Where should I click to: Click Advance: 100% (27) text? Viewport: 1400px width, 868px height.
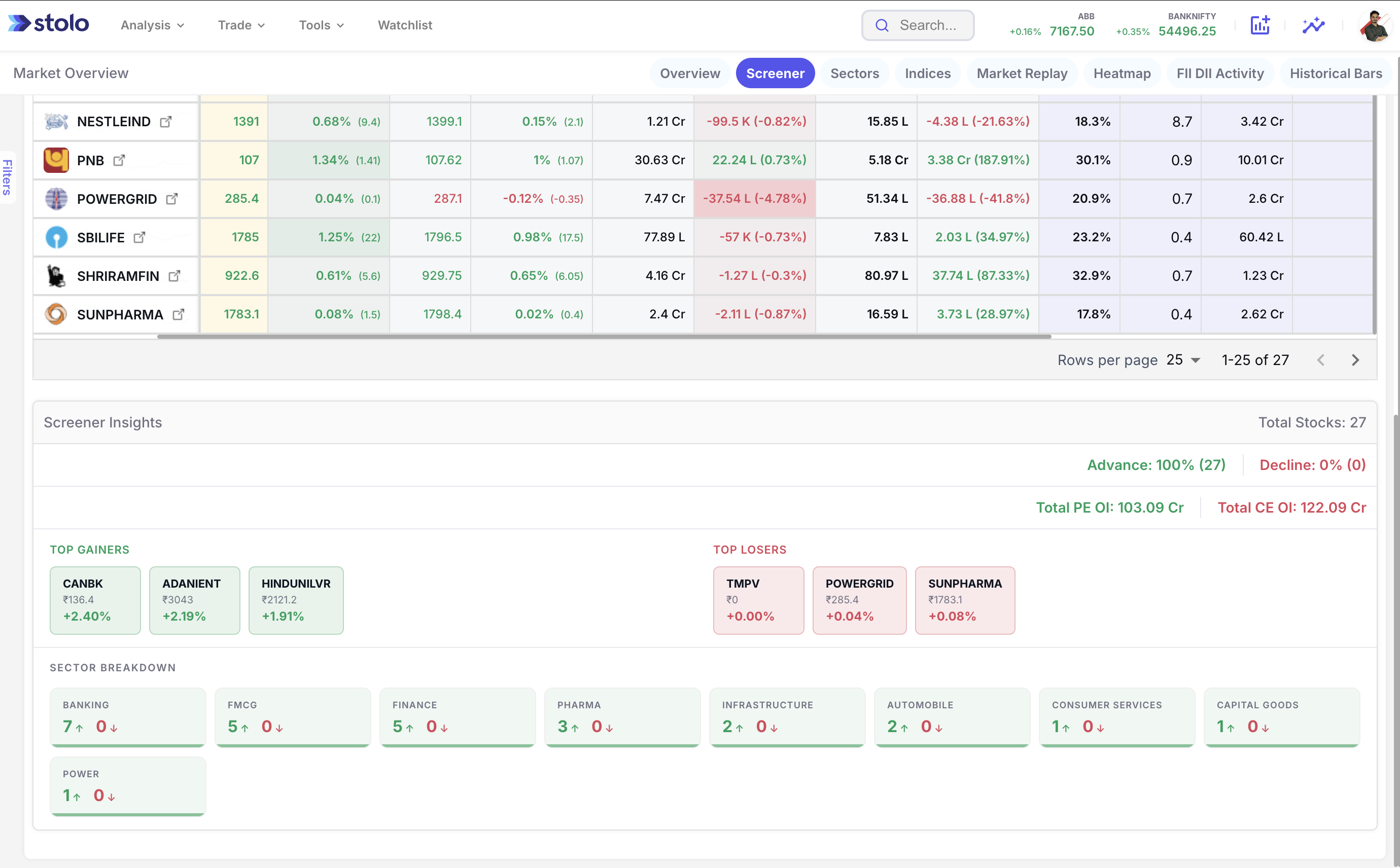1156,465
